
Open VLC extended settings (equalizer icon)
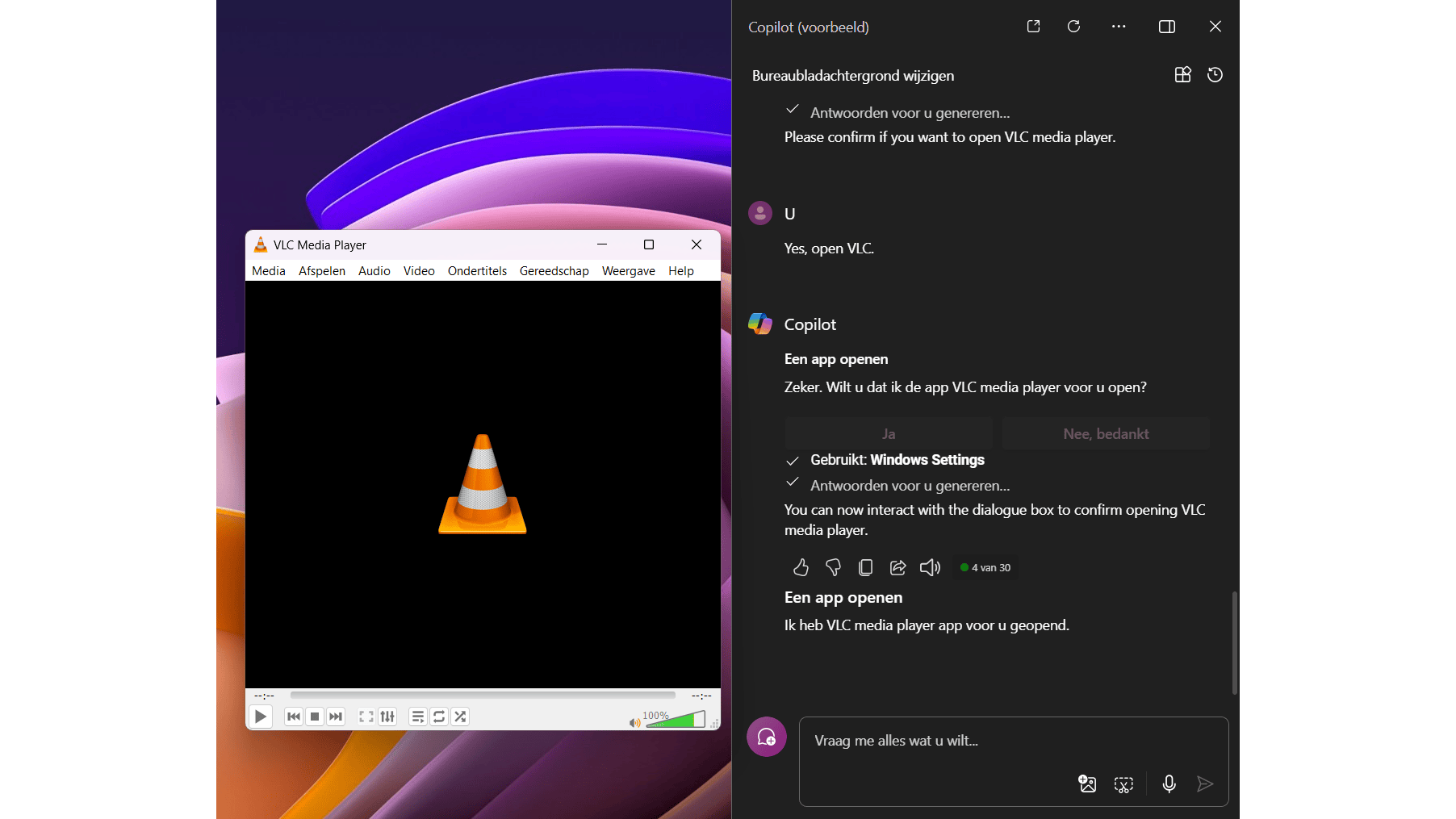click(387, 717)
